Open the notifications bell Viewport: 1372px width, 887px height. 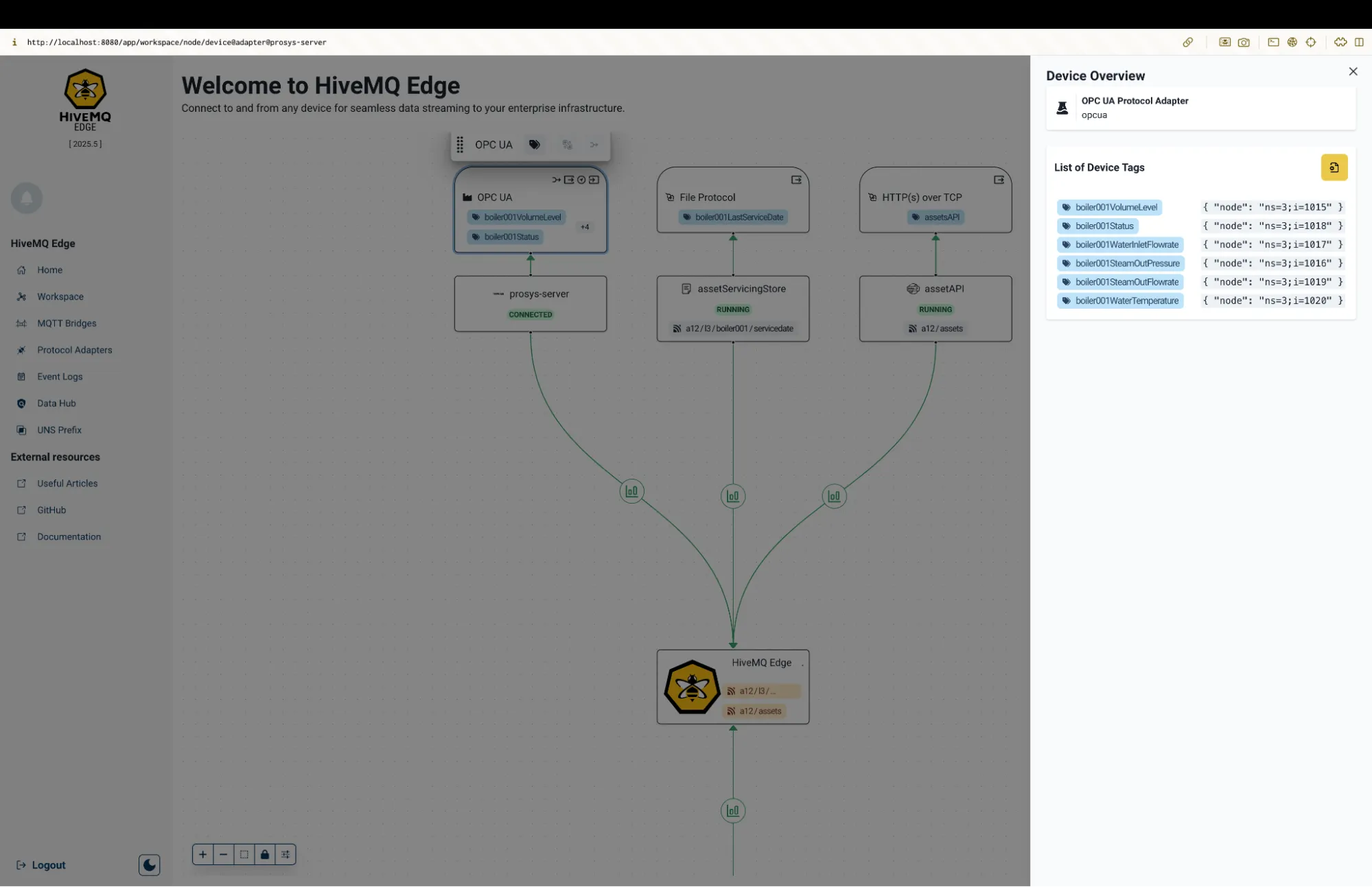coord(27,198)
